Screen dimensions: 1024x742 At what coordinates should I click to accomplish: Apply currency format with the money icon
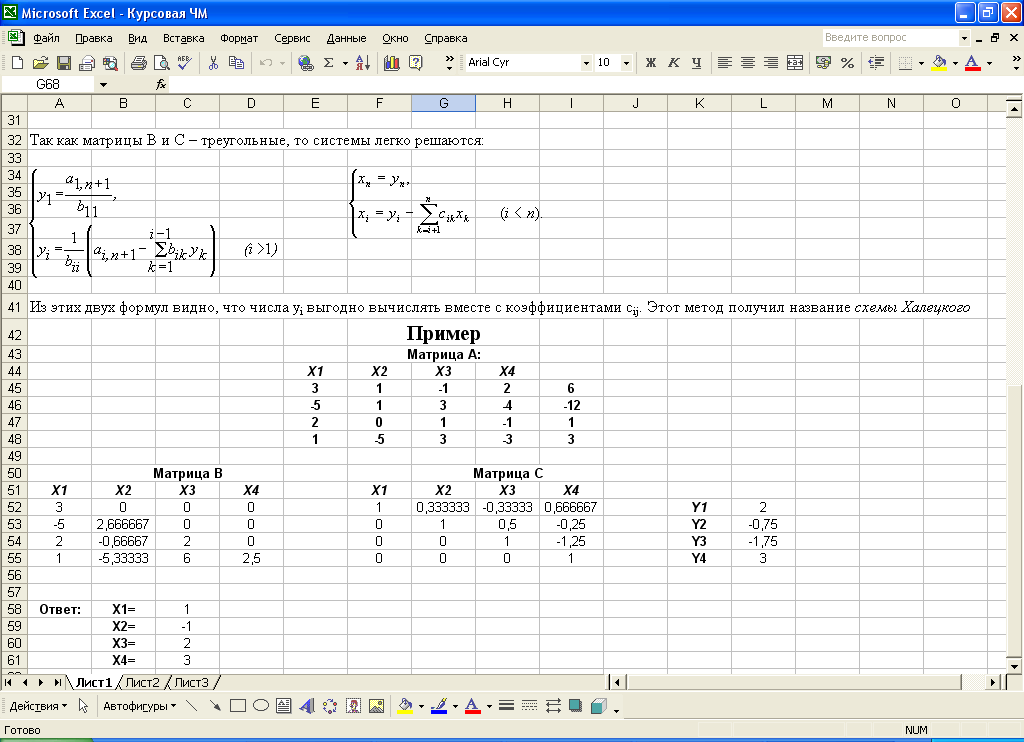pyautogui.click(x=824, y=63)
